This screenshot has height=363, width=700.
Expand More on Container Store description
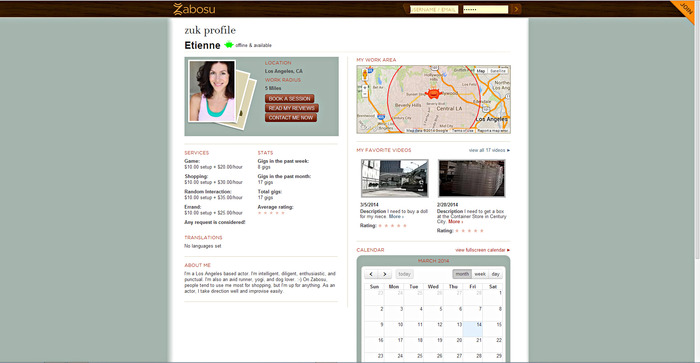(x=455, y=222)
